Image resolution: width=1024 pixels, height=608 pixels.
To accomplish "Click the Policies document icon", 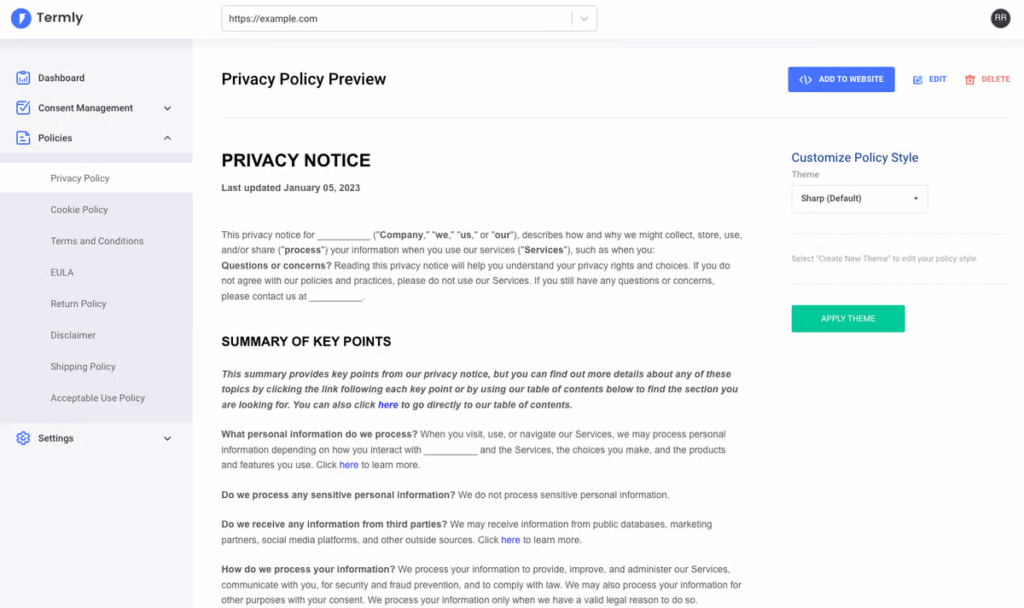I will pyautogui.click(x=23, y=138).
